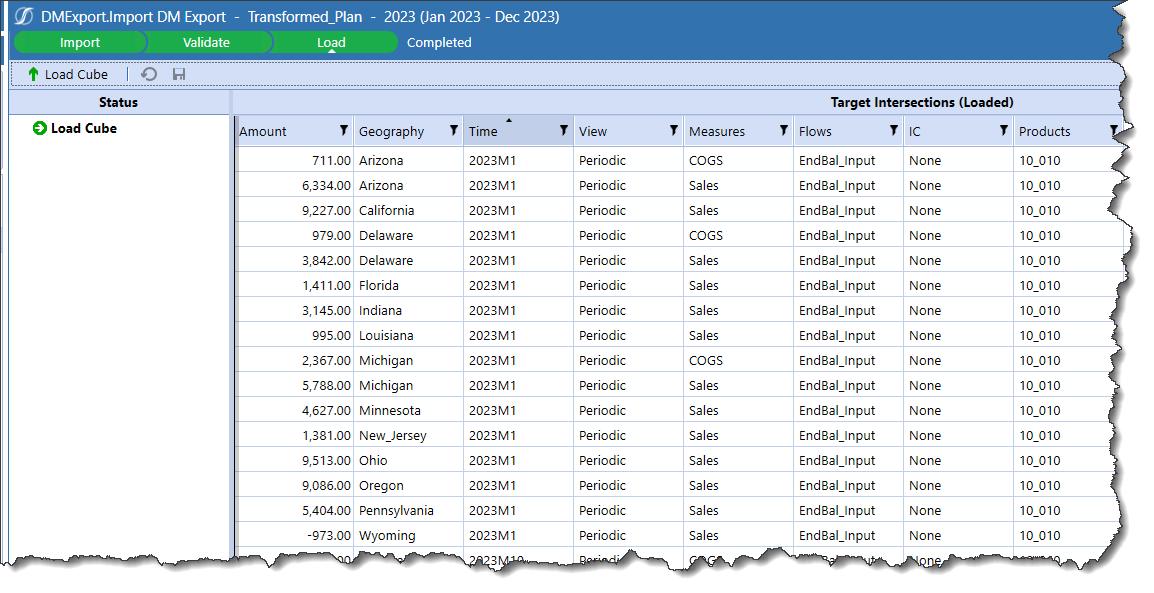Click the OneStream logo icon in title bar
1154x593 pixels.
click(x=24, y=16)
